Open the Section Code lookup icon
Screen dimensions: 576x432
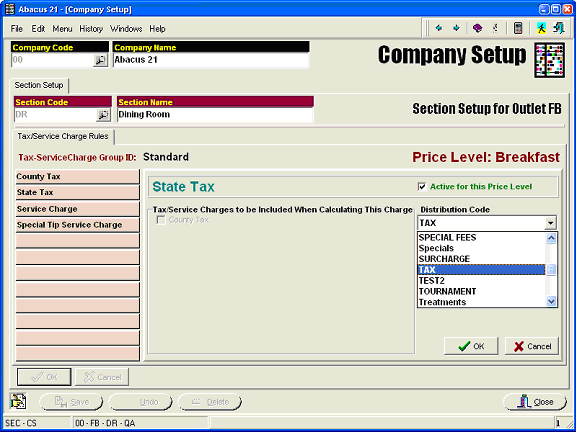(x=103, y=115)
